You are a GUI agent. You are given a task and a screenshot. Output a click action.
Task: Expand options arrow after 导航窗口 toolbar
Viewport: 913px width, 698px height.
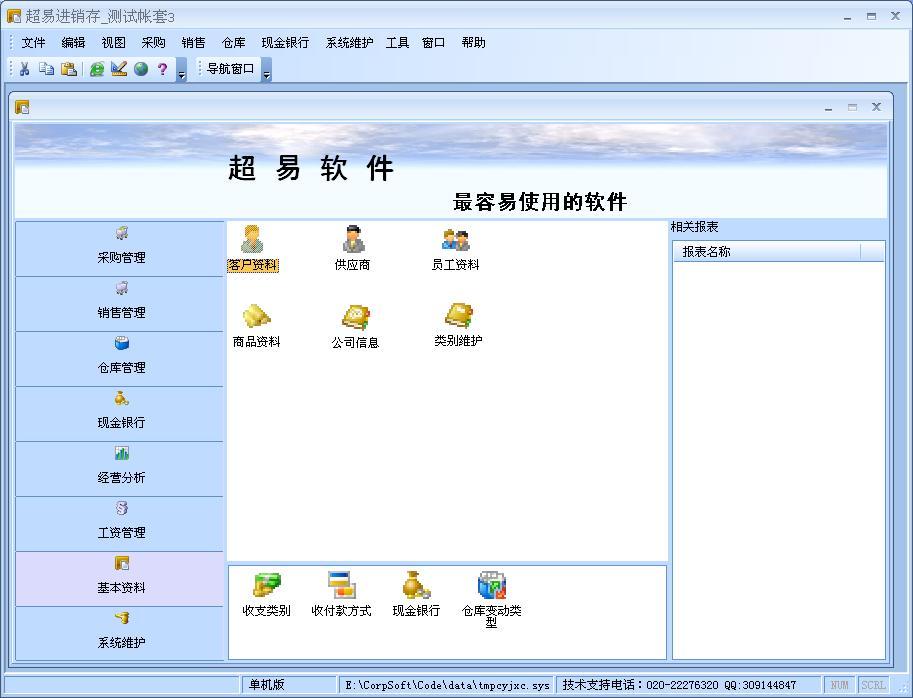(x=267, y=70)
